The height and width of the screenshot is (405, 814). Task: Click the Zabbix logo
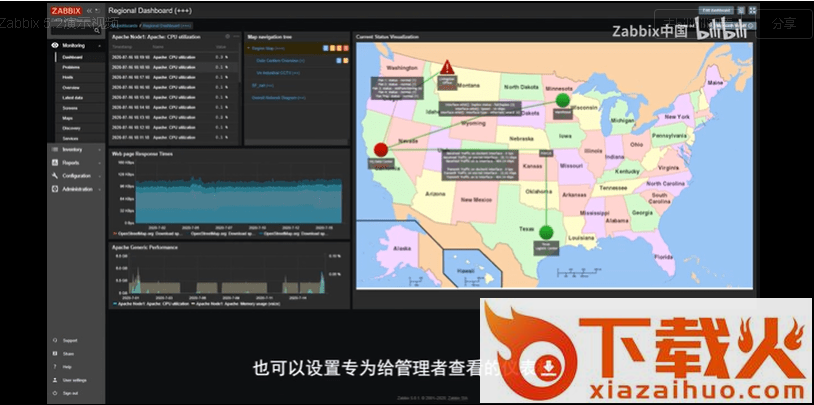click(65, 11)
